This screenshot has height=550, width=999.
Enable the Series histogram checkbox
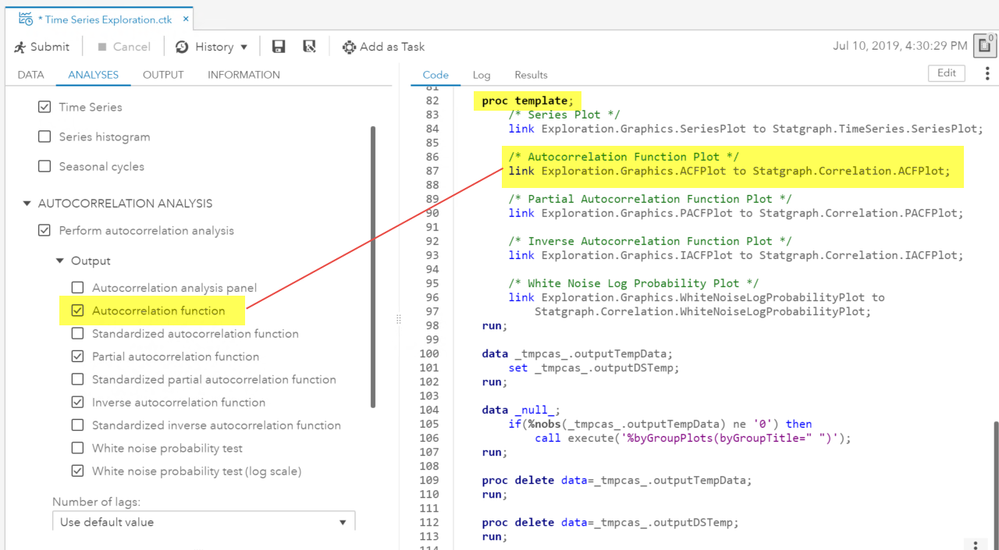point(44,137)
